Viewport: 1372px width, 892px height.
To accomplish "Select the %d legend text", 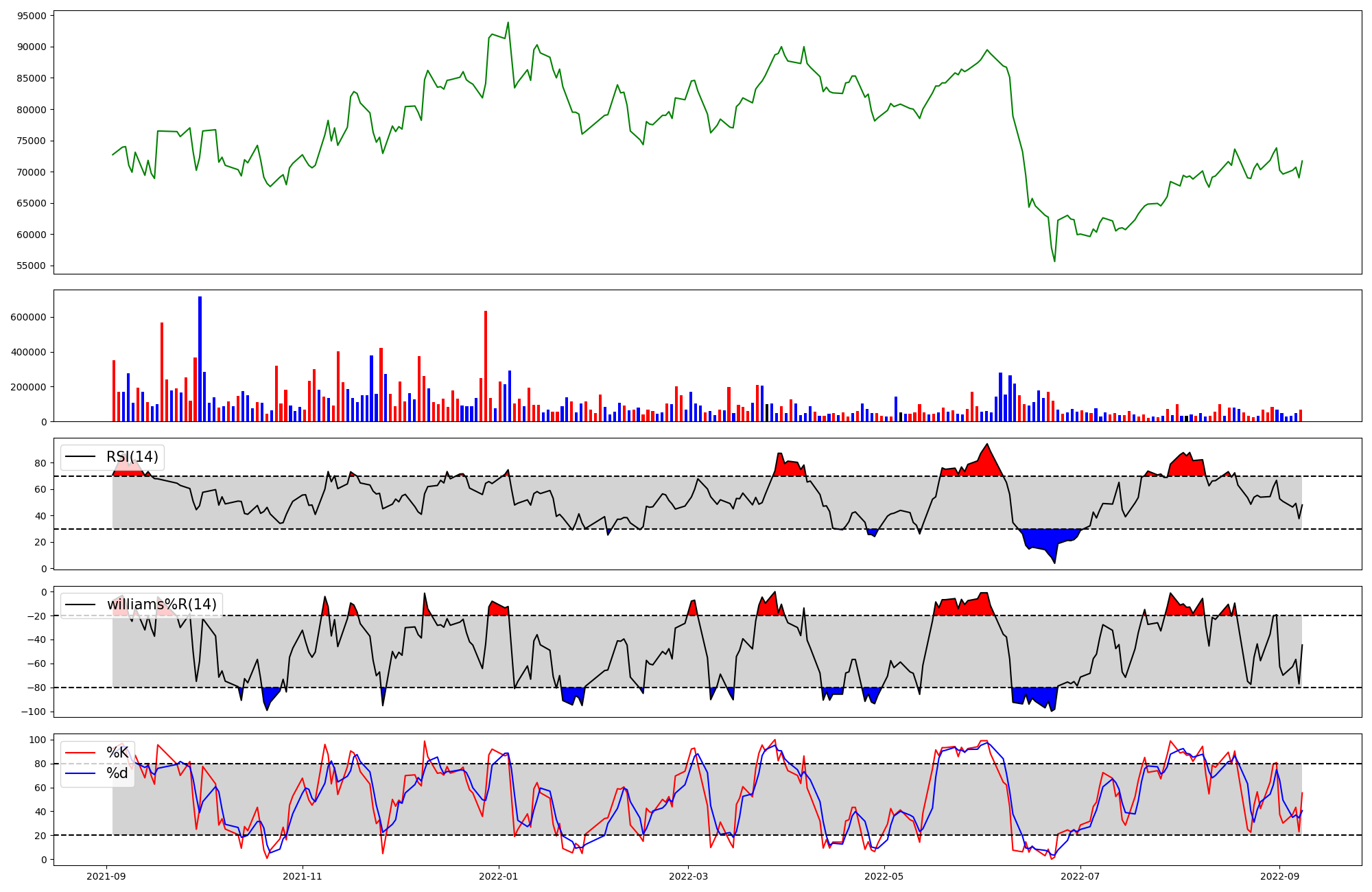I will (117, 773).
